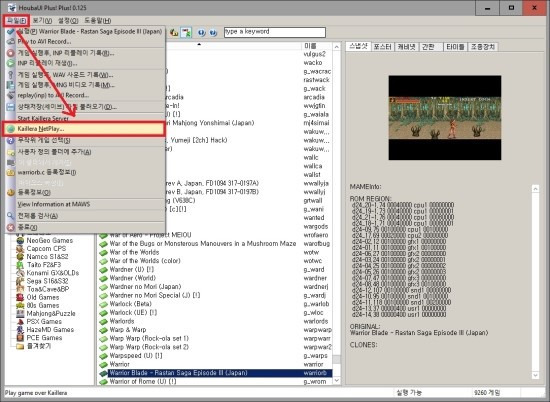The image size is (550, 402).
Task: Click MAMEInfo panel scrollbar up arrow
Action: pos(535,189)
